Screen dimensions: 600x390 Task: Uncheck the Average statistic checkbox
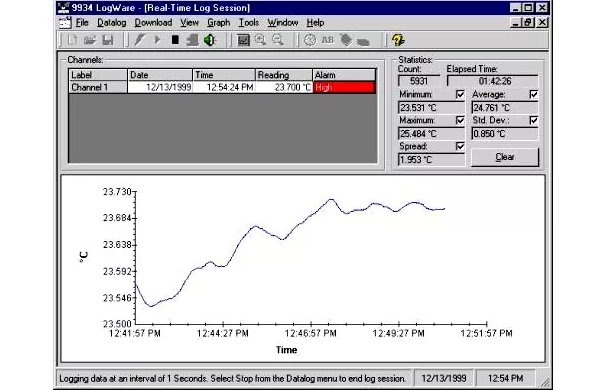533,94
